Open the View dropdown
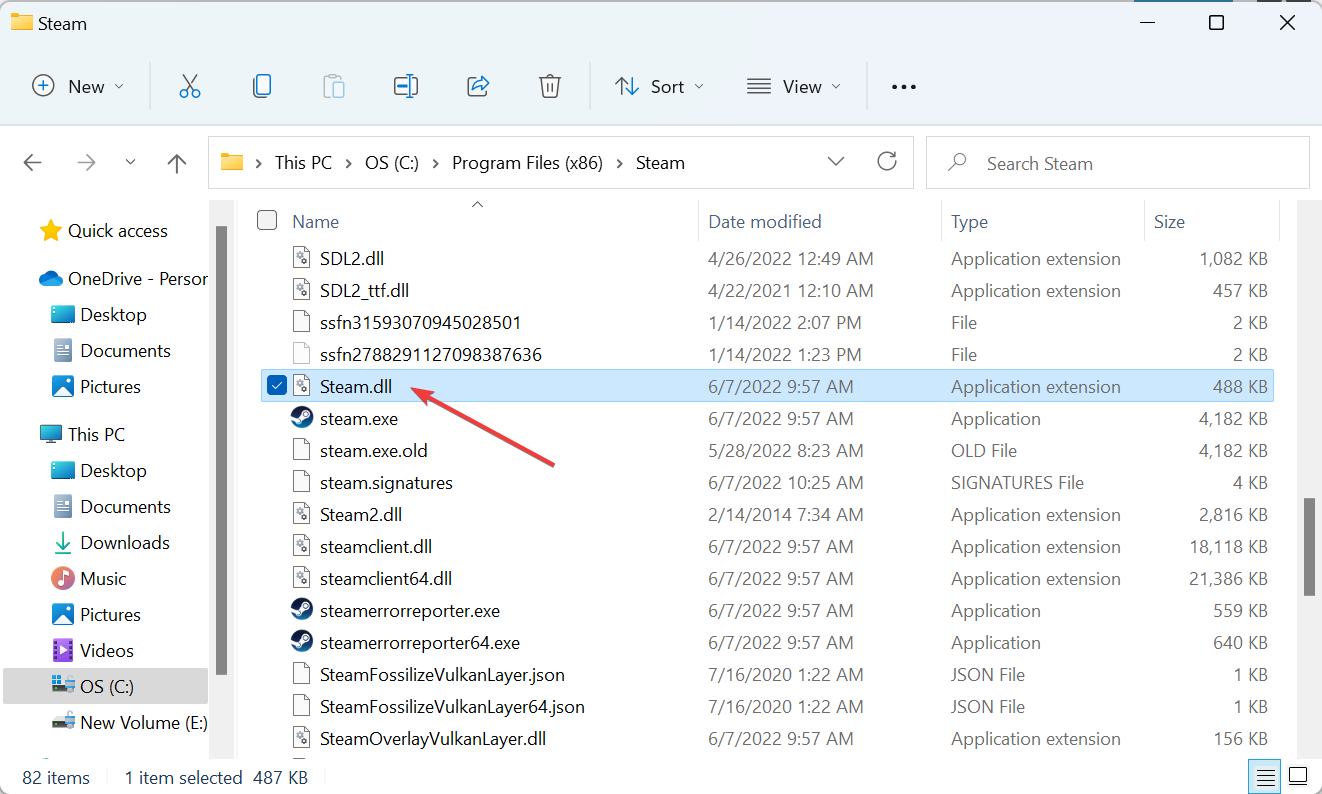The image size is (1322, 794). 794,86
